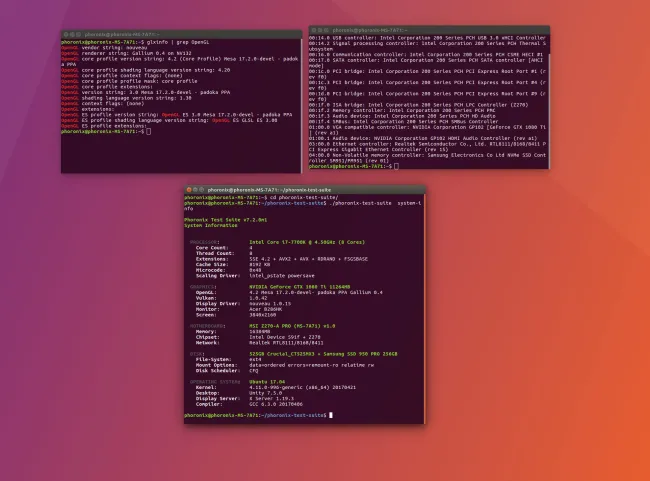Click '04:00.0 Non-Volatile memory controller' line
Viewport: 650px width, 481px height.
[x=427, y=158]
